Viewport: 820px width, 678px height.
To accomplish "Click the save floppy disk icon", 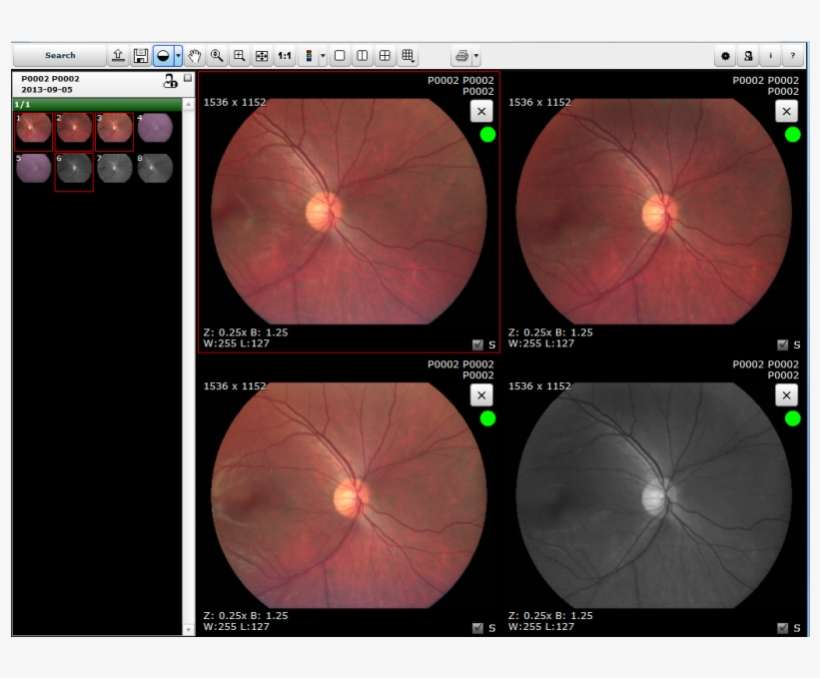I will coord(141,56).
